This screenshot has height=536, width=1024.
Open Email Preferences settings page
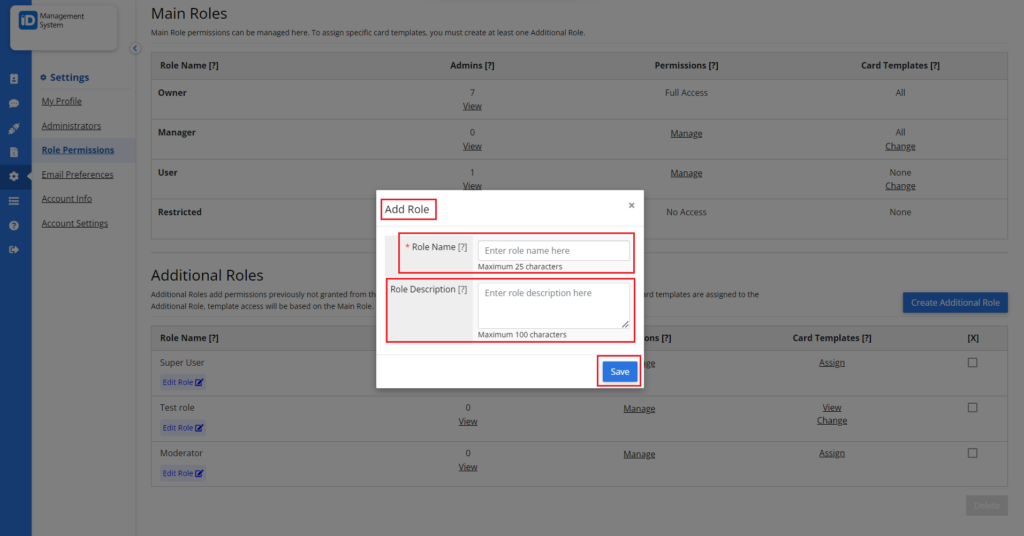point(77,174)
